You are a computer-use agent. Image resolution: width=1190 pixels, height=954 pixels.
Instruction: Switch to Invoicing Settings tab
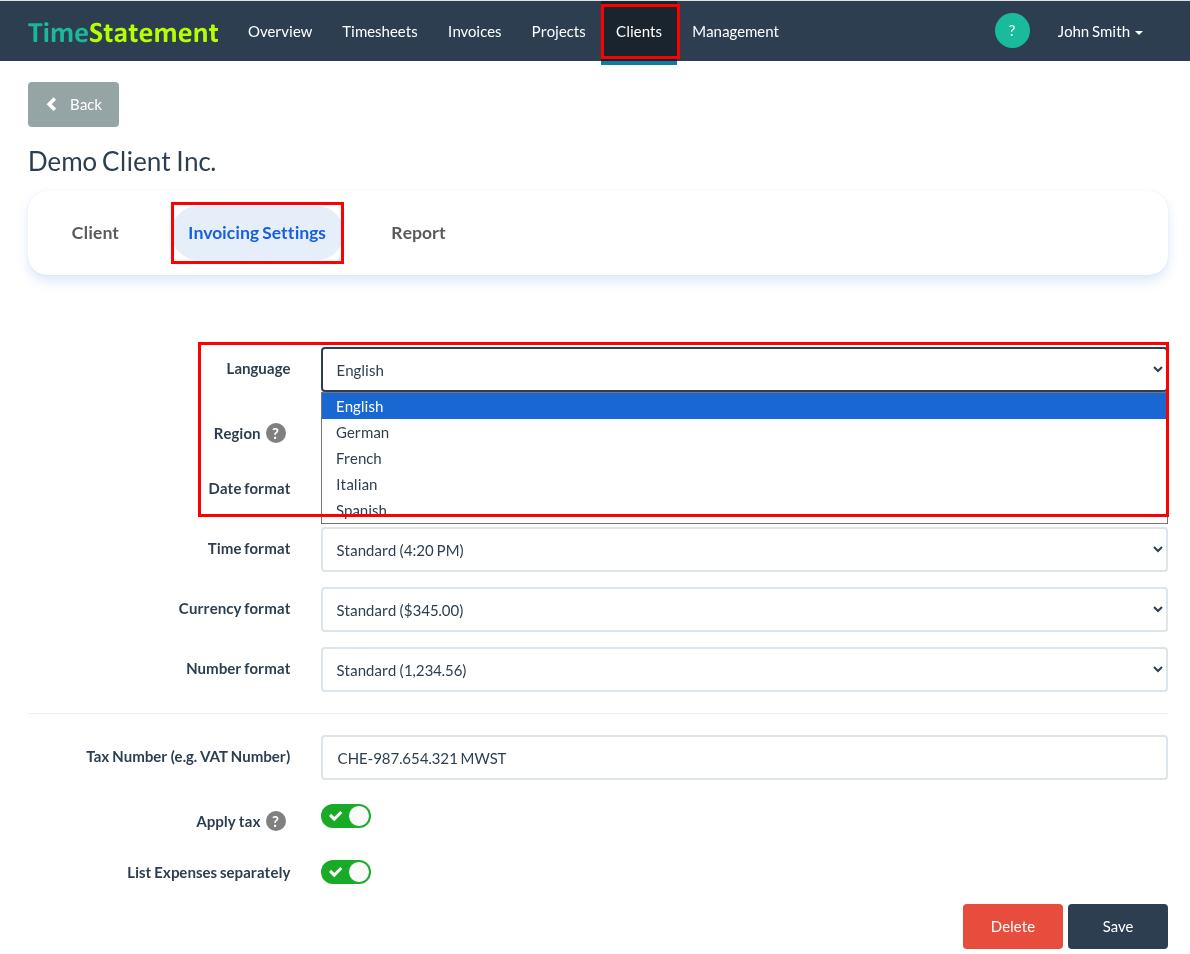point(257,233)
